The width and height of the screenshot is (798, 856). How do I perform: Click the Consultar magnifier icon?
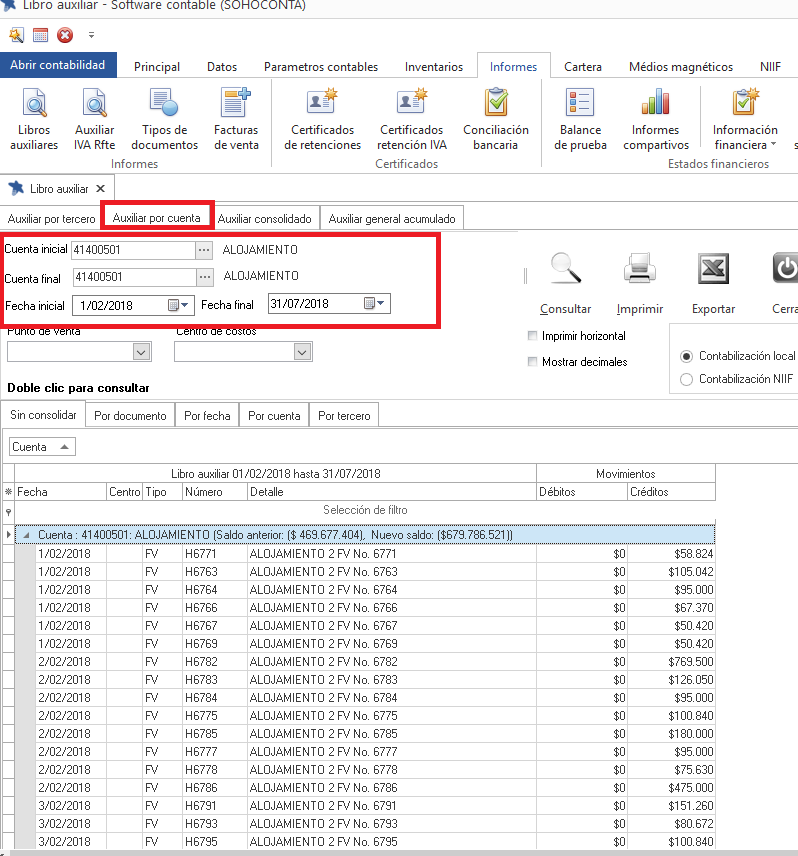click(566, 269)
